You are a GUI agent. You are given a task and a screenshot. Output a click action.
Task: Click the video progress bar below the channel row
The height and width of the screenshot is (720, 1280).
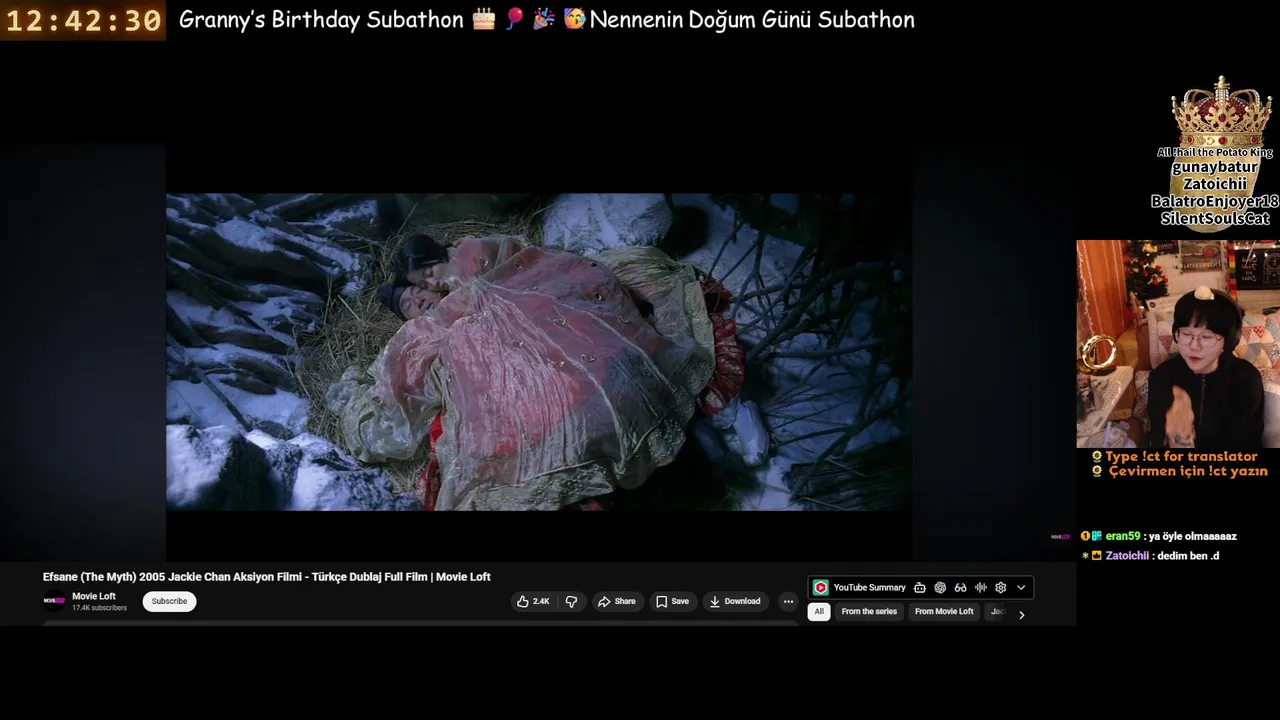[x=420, y=623]
